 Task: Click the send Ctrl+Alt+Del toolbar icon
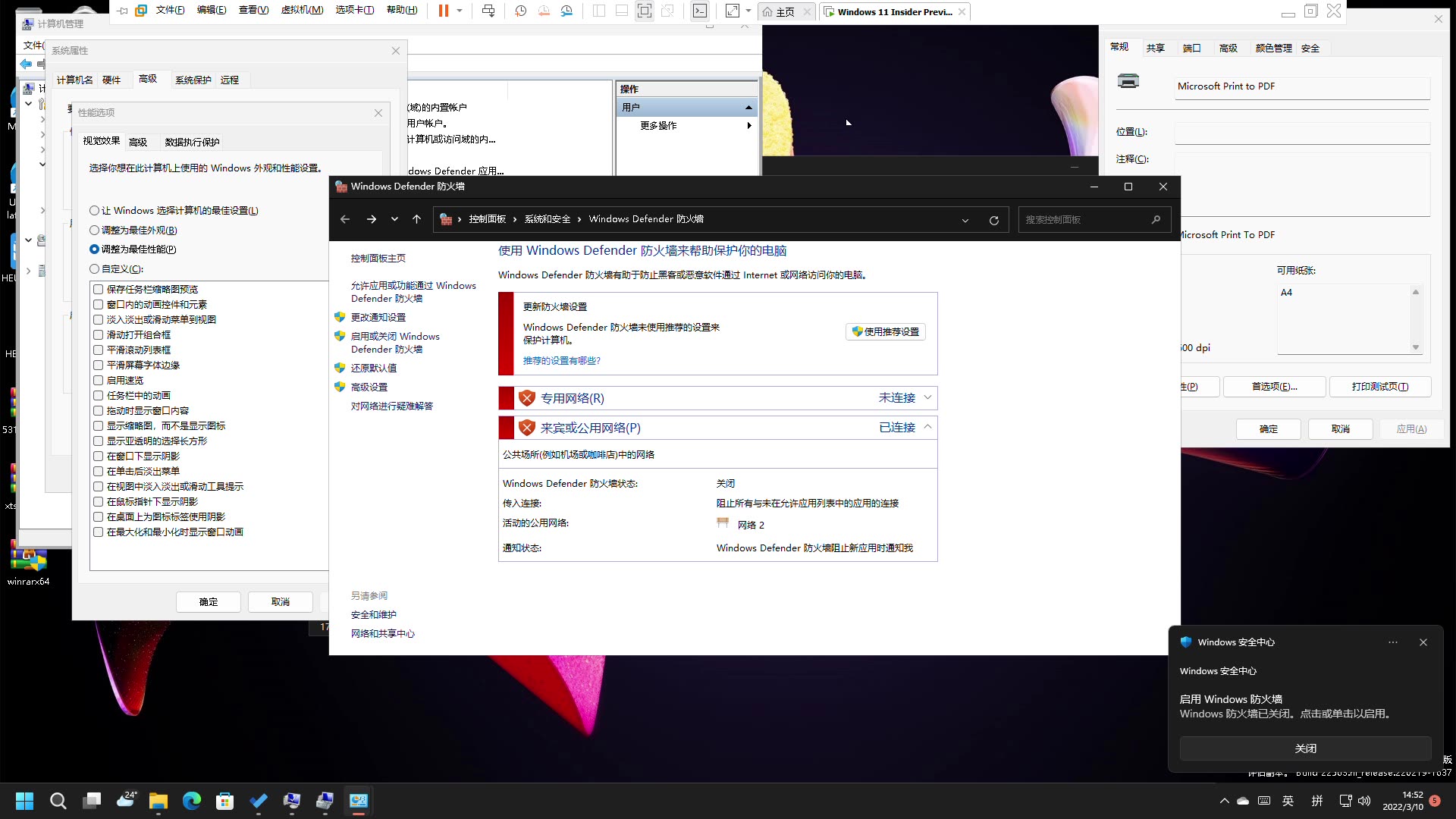tap(488, 11)
